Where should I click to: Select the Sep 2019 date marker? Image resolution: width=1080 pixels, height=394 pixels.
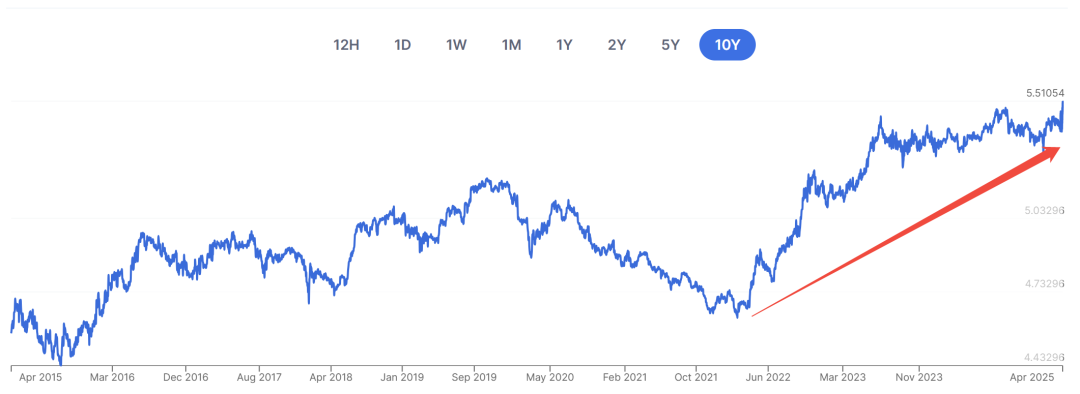click(475, 378)
